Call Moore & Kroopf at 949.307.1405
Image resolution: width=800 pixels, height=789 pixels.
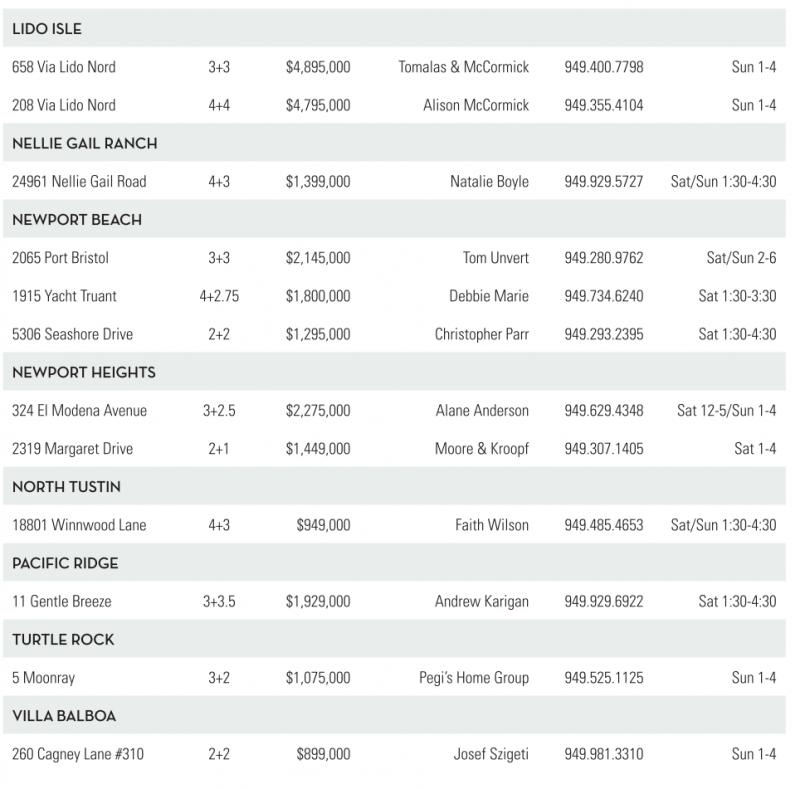(x=603, y=449)
